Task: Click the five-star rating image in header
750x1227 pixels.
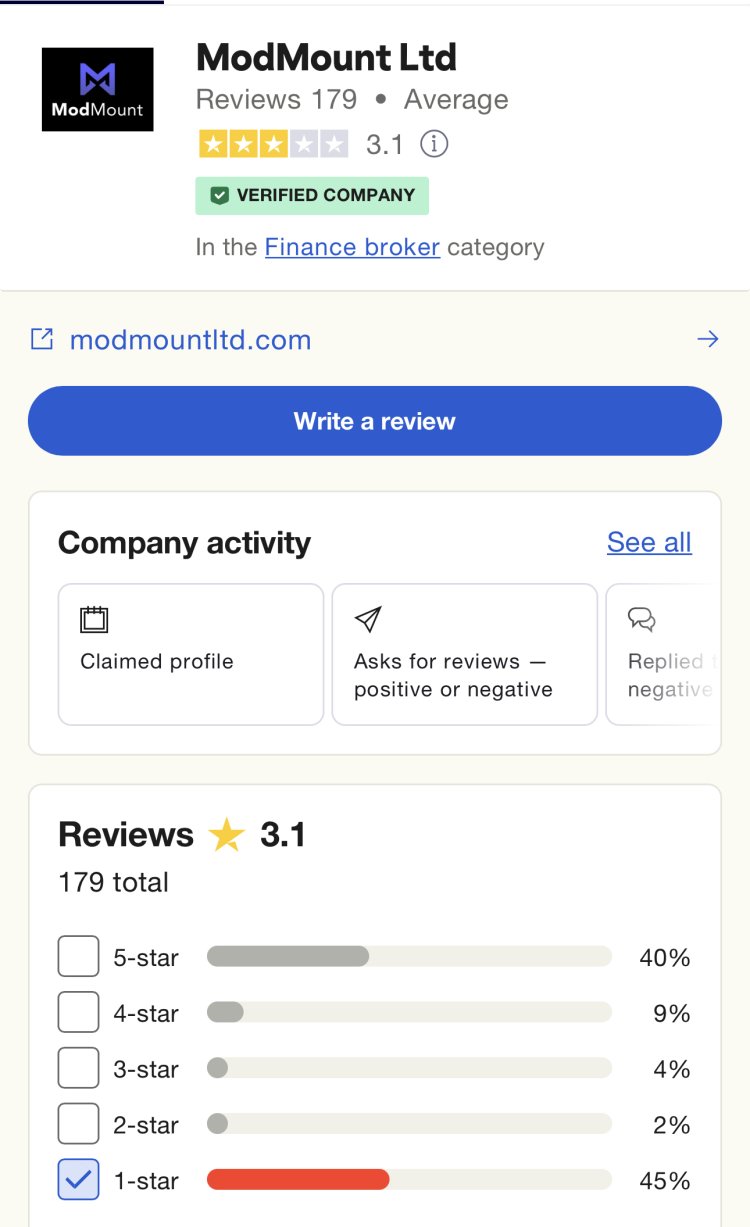Action: point(273,144)
